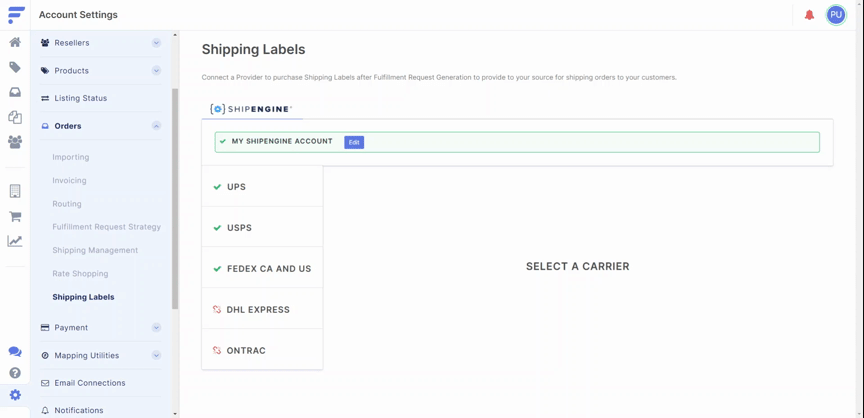The height and width of the screenshot is (418, 864).
Task: Open the home icon in left rail
Action: click(x=15, y=42)
